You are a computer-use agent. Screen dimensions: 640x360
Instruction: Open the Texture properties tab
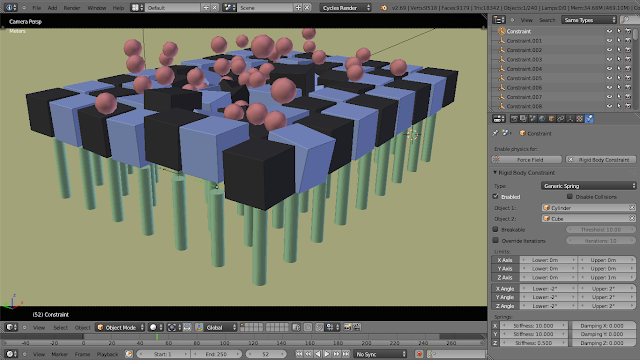click(580, 119)
